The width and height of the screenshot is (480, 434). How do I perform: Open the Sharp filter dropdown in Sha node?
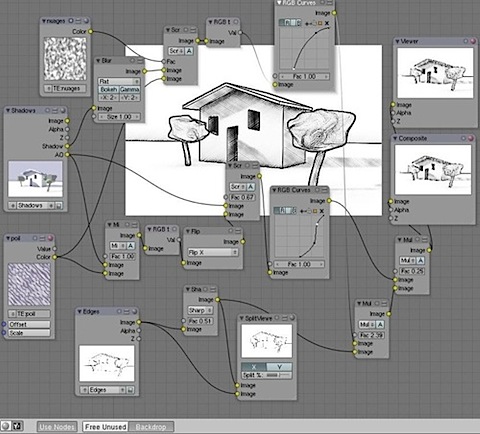click(200, 310)
